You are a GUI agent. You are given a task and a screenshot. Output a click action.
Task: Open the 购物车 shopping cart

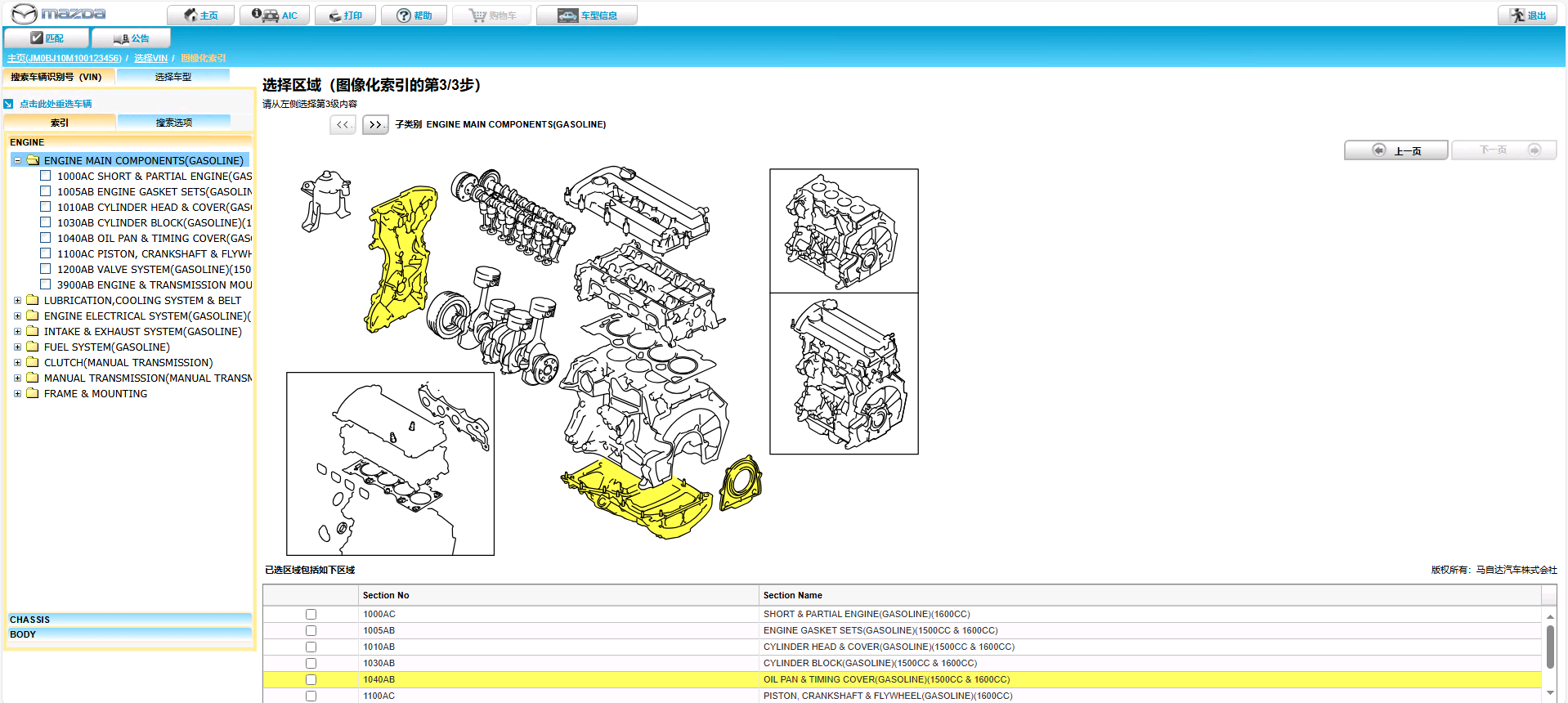492,16
